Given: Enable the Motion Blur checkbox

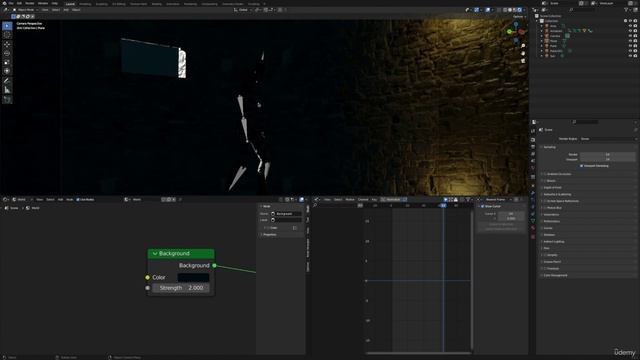Looking at the screenshot, I should pyautogui.click(x=545, y=208).
